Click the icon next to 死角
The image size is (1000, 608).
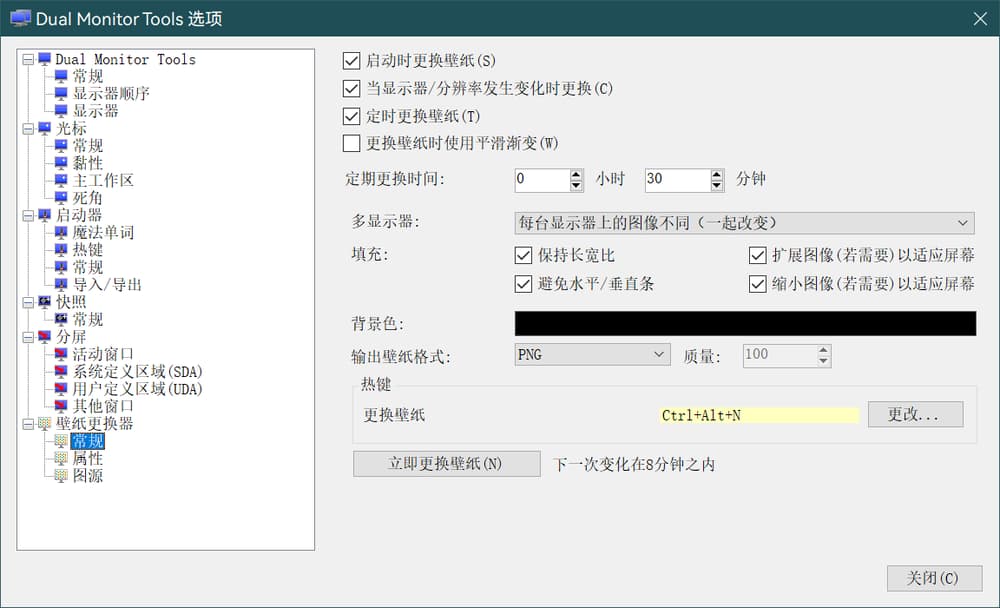[x=61, y=198]
